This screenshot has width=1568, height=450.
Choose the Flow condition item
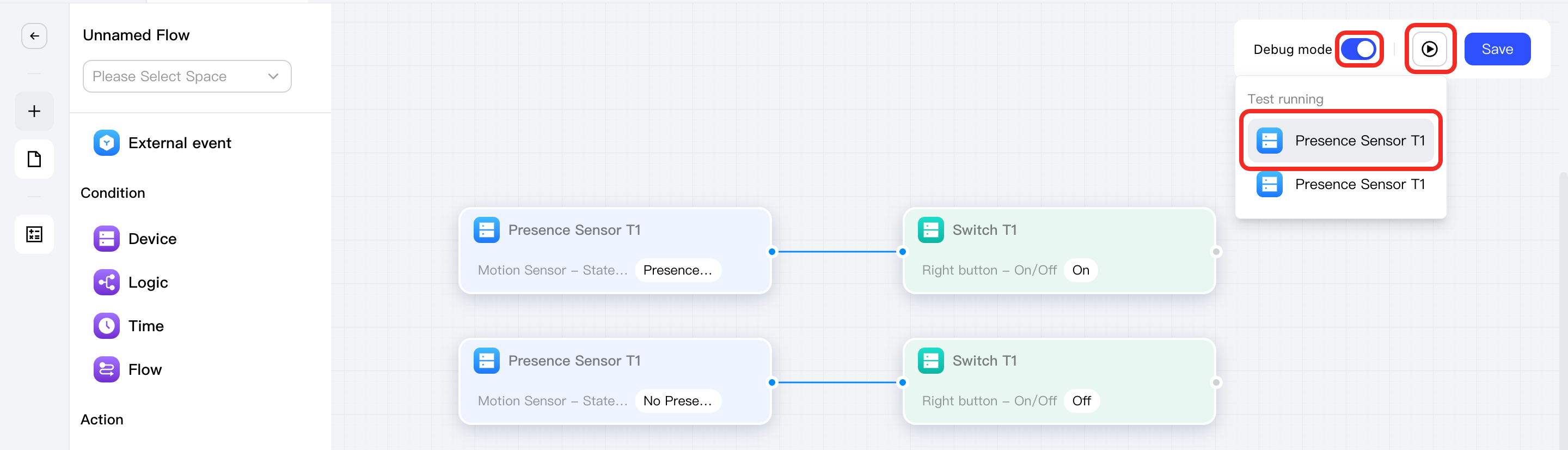pos(128,369)
